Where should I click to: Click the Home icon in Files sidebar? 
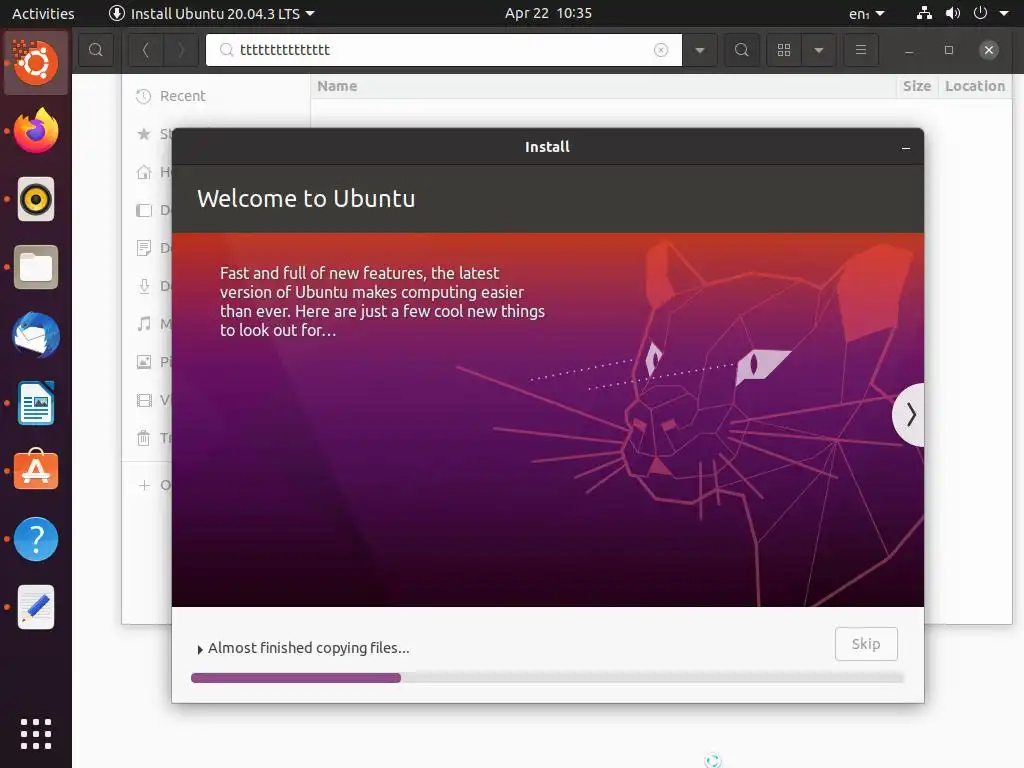[144, 172]
